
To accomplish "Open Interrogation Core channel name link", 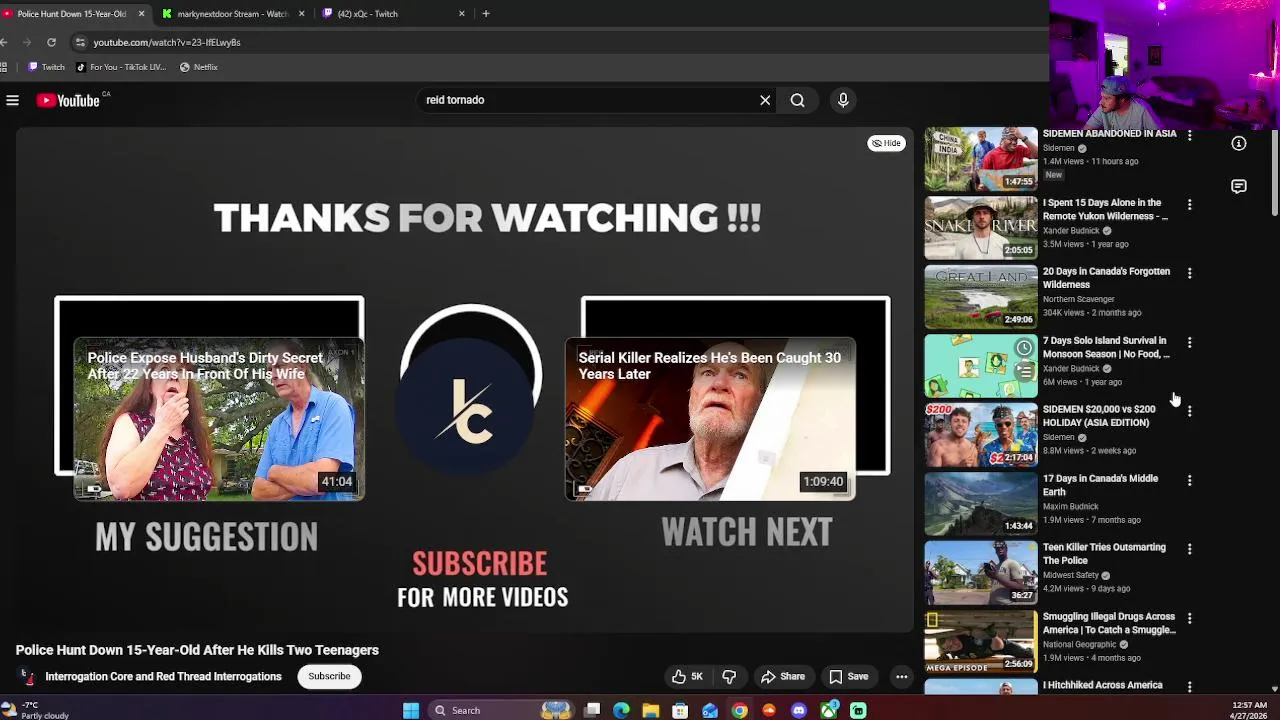I will click(163, 677).
